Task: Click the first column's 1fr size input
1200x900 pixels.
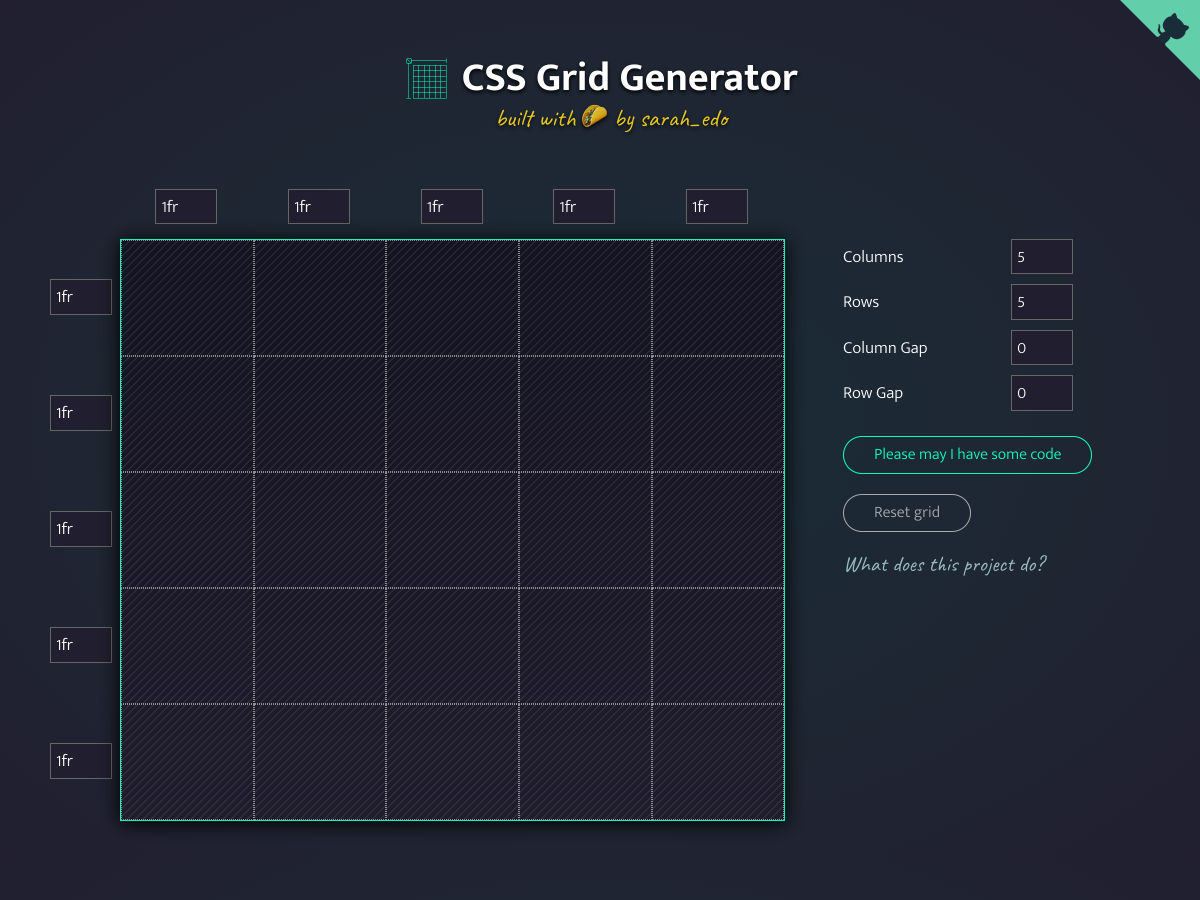Action: point(186,207)
